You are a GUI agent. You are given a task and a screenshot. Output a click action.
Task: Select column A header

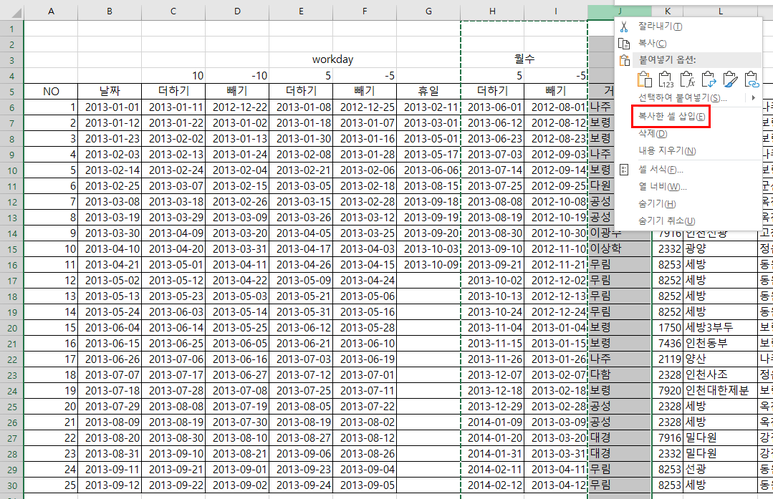pos(51,11)
